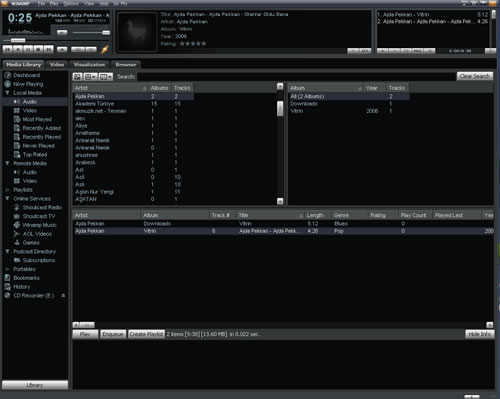Click the volume slider handle

click(106, 32)
